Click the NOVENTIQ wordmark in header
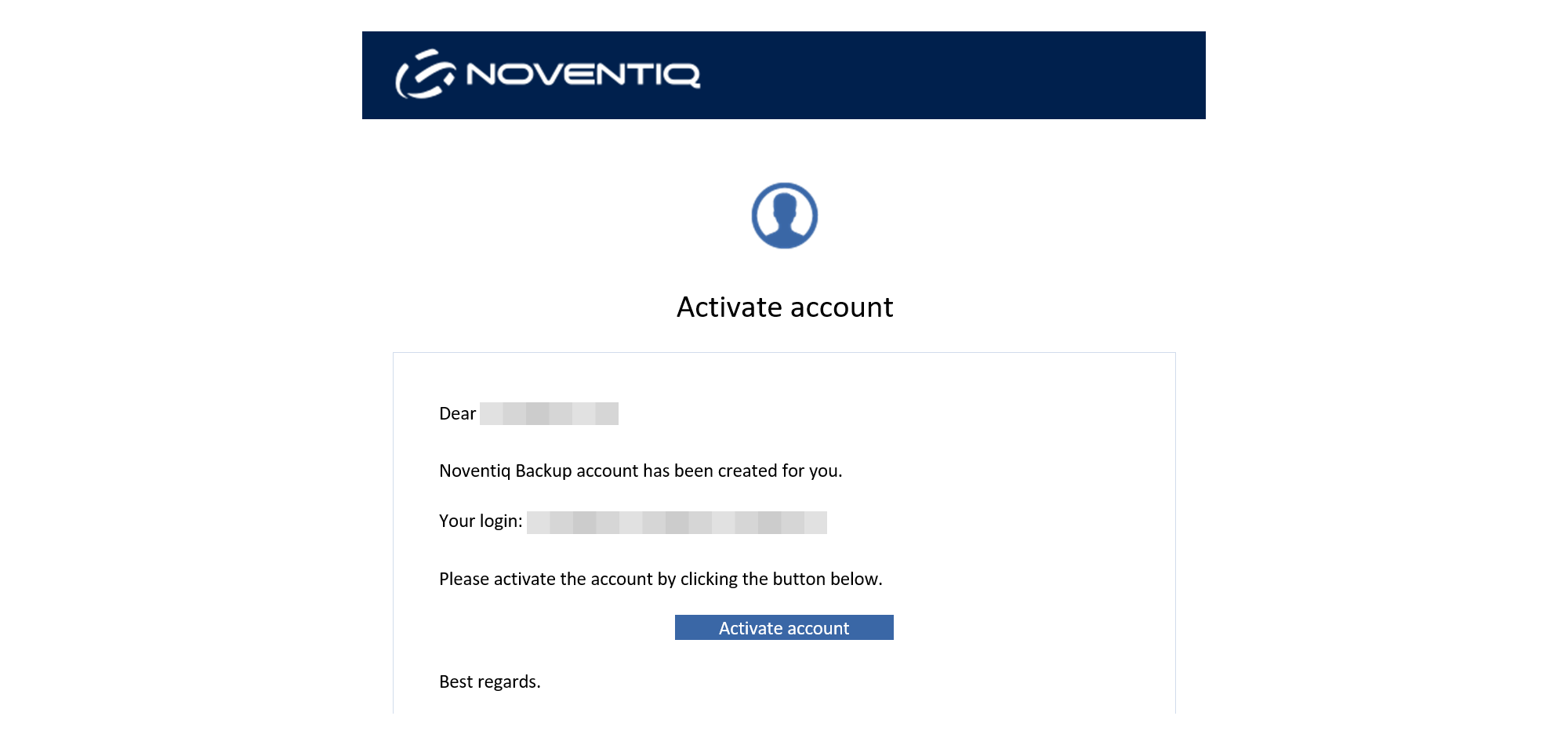The width and height of the screenshot is (1568, 745). tap(583, 74)
